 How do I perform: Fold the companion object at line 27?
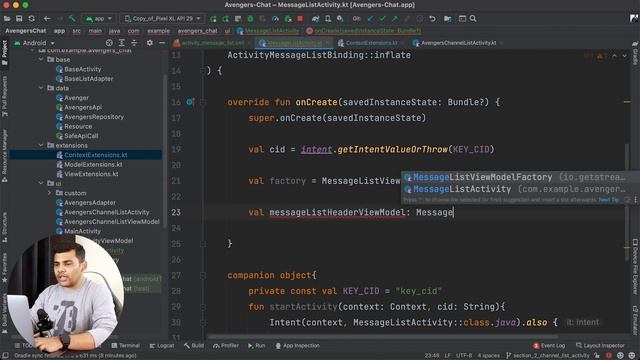click(x=203, y=276)
